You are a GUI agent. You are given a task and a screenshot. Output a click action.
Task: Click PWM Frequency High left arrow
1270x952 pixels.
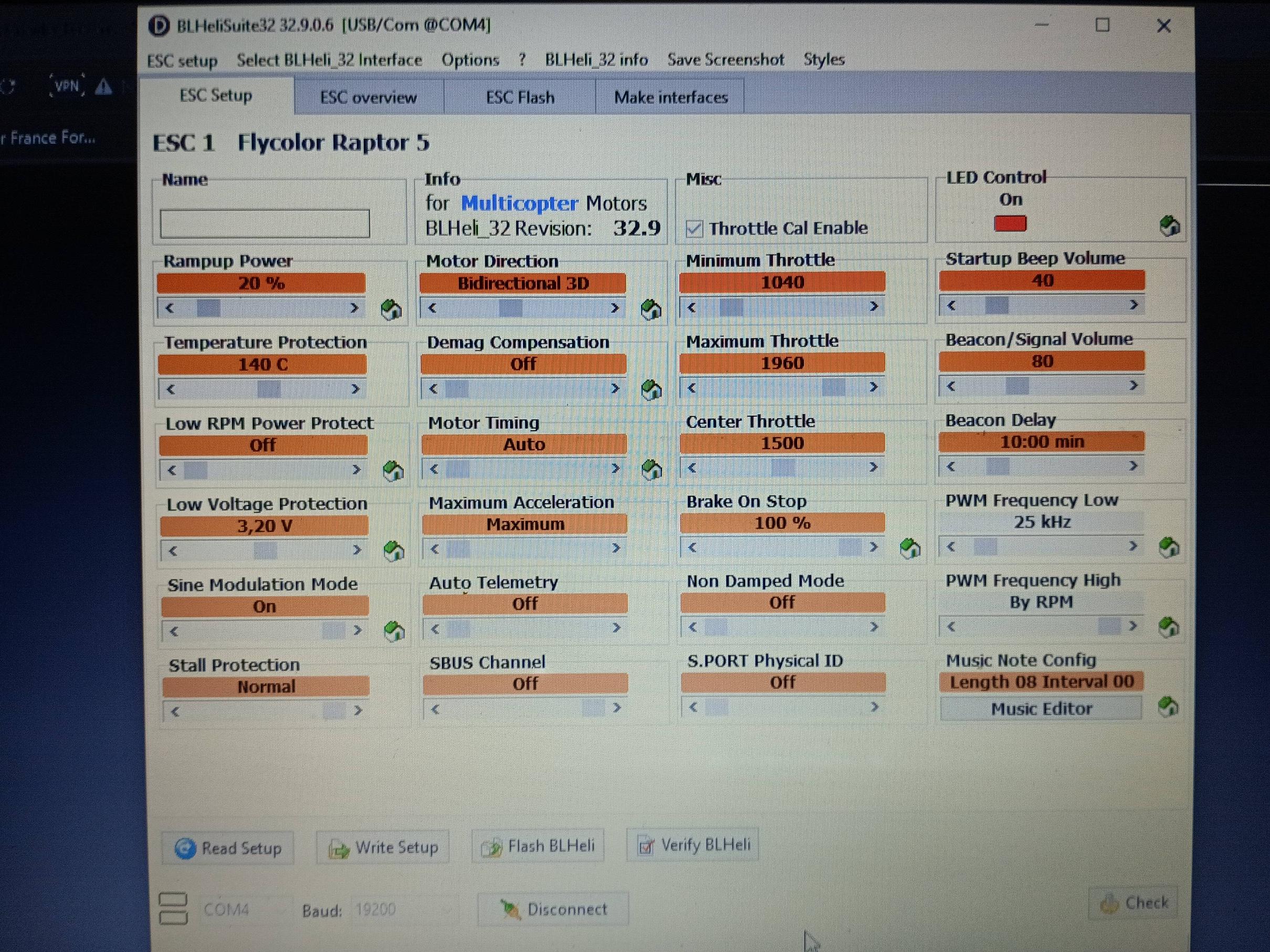pos(951,626)
